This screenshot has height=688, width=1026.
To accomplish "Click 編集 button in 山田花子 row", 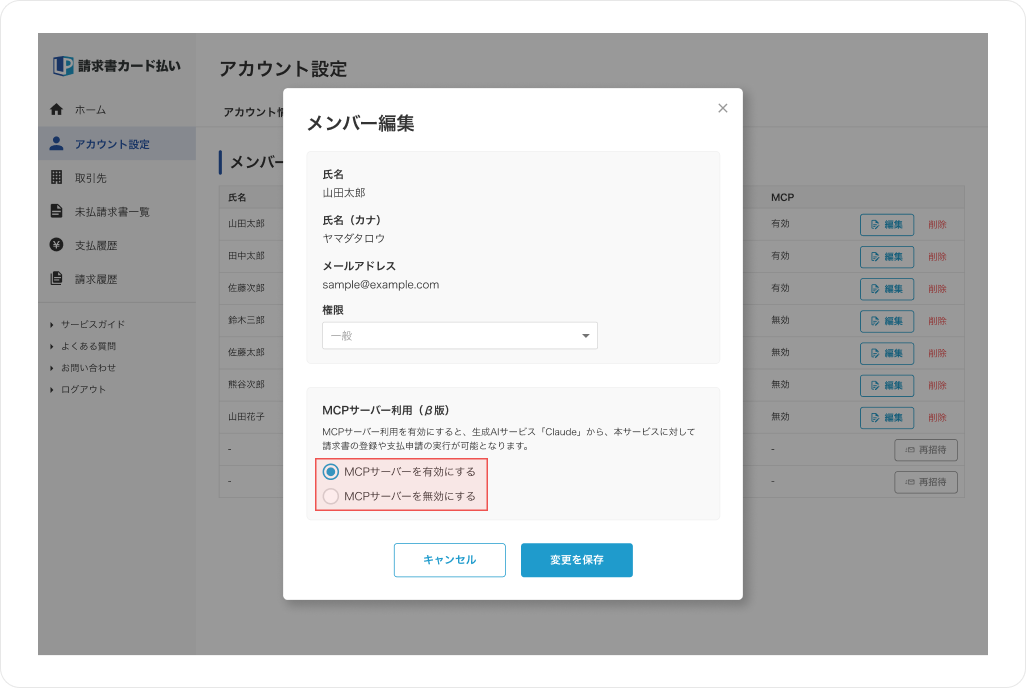I will (x=887, y=417).
